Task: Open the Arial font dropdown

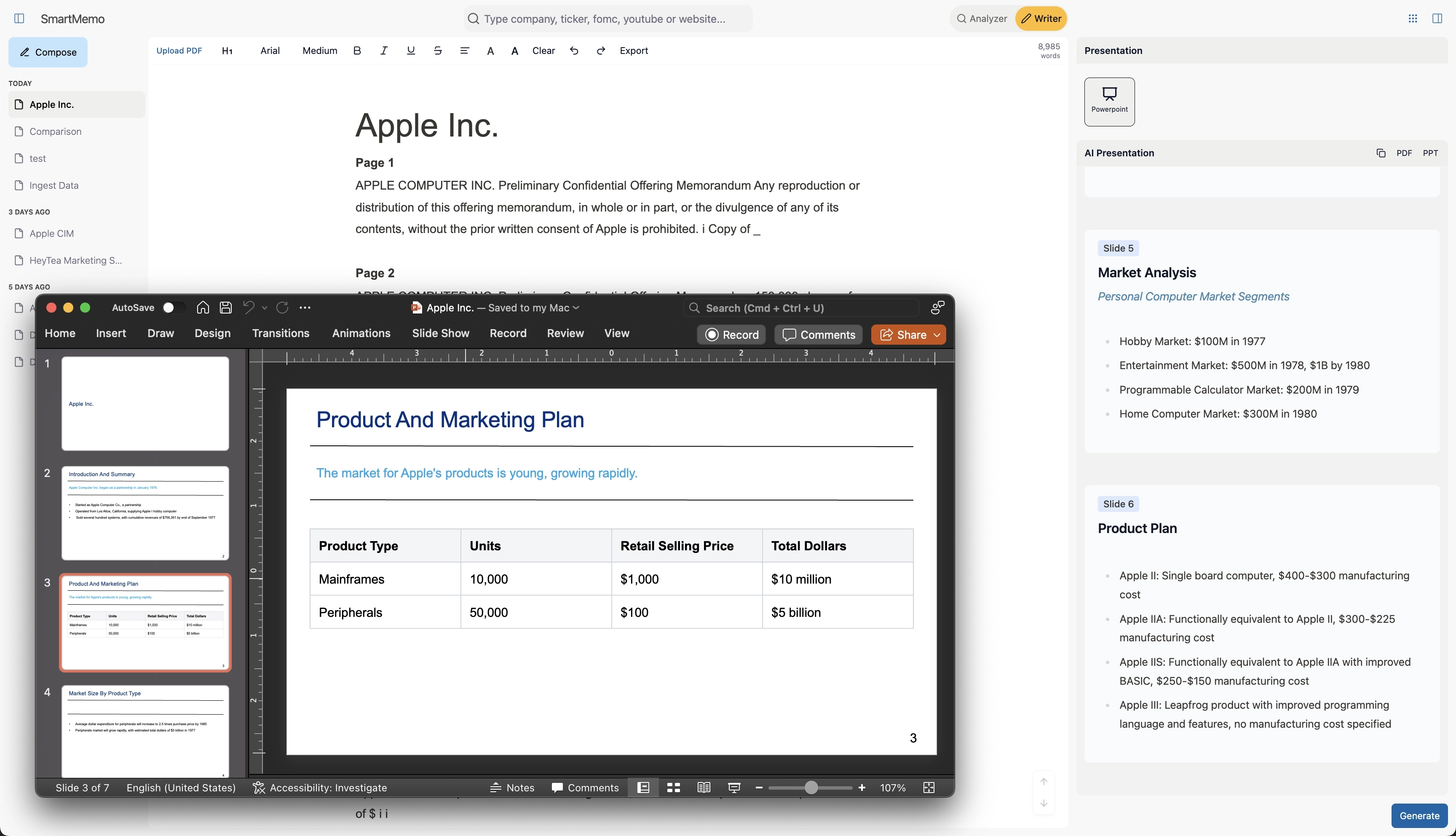Action: (270, 51)
